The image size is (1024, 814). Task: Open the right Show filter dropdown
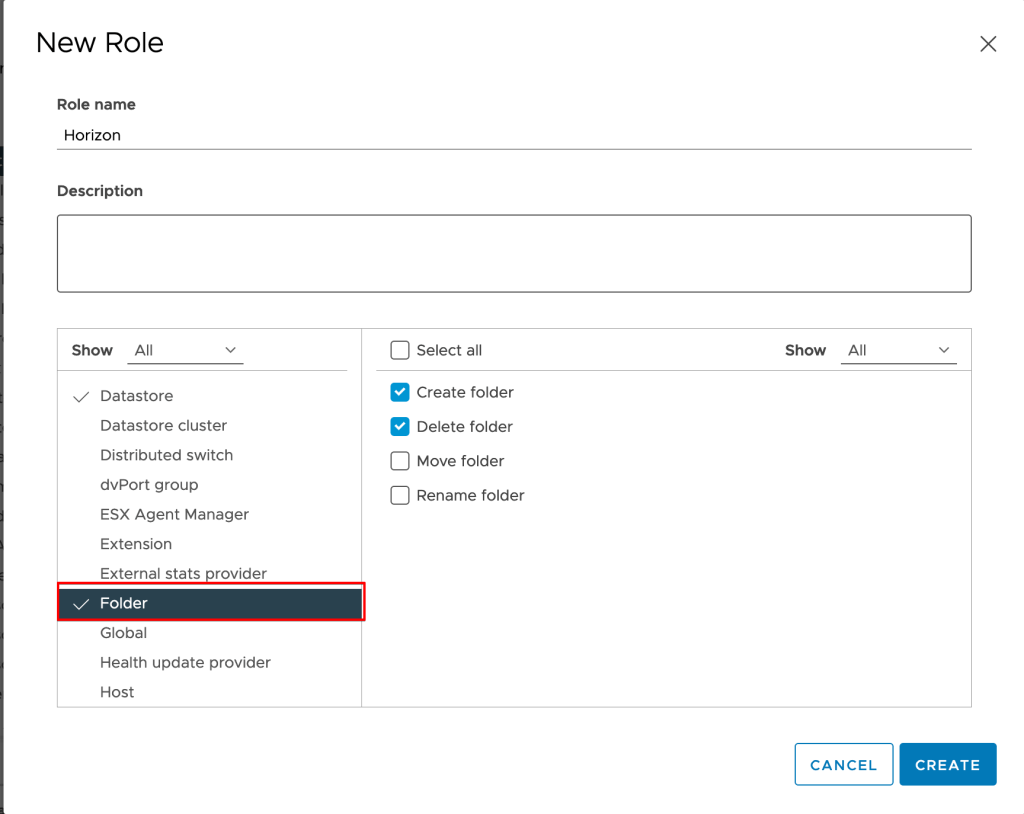[898, 350]
